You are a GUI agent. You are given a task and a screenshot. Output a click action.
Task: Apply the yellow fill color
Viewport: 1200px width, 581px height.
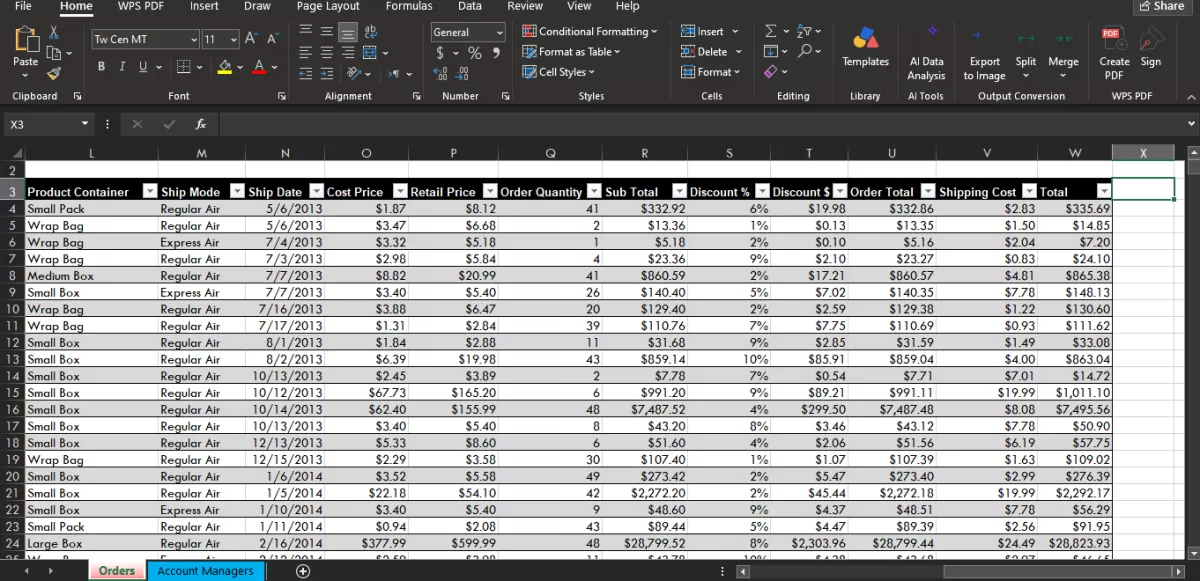(225, 67)
